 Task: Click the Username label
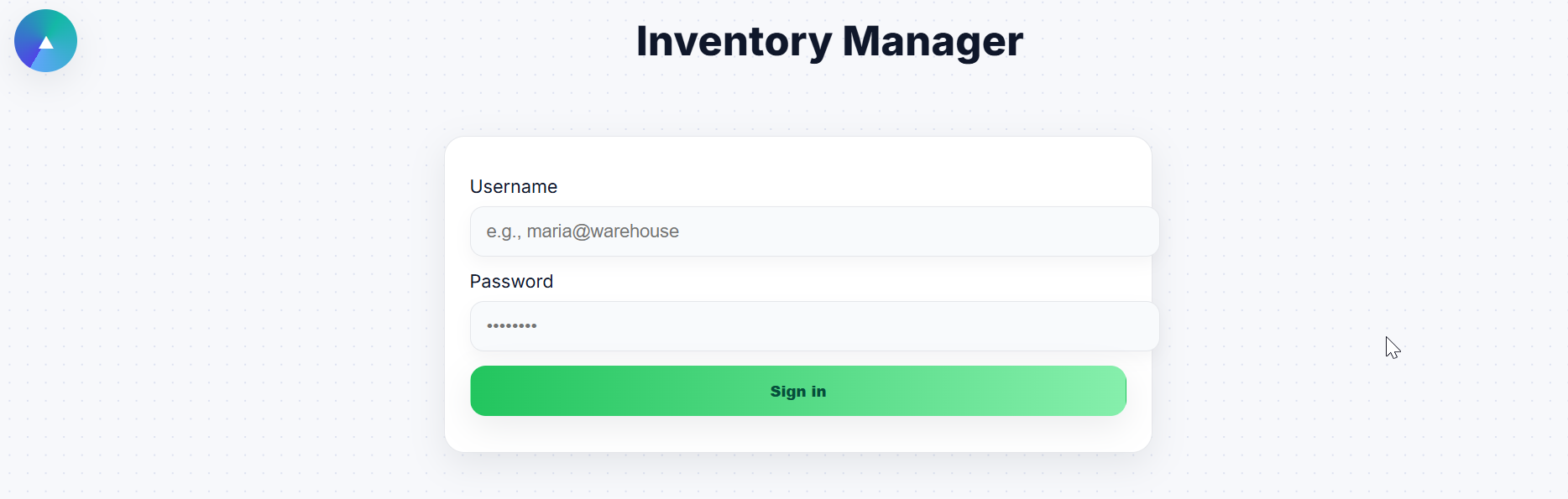[513, 187]
